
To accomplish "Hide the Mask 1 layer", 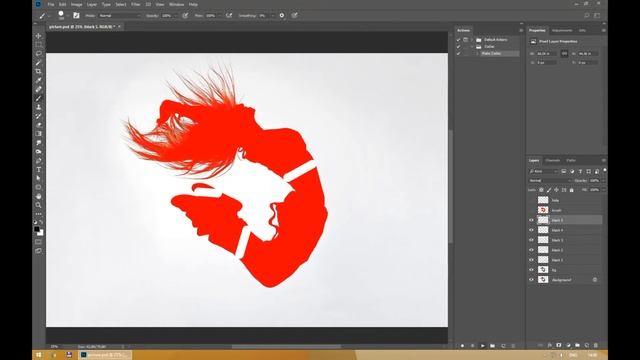I will 531,260.
